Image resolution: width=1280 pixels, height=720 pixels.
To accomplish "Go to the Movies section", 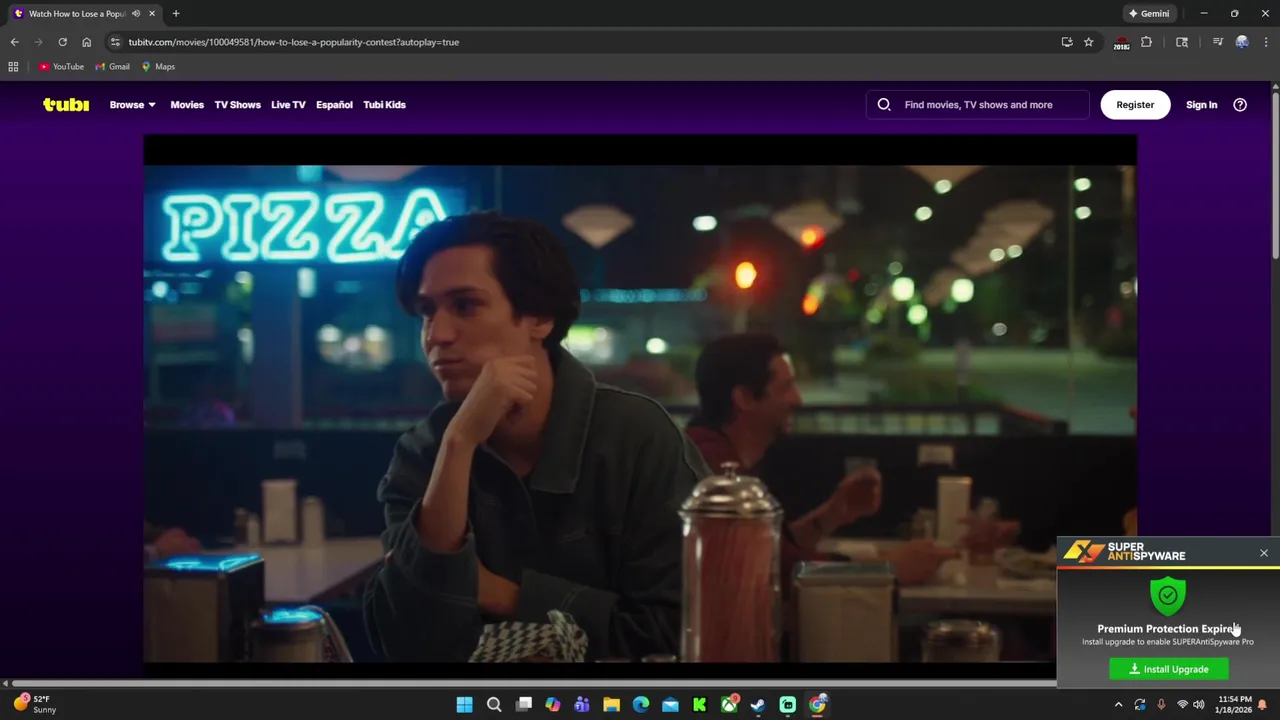I will click(187, 104).
